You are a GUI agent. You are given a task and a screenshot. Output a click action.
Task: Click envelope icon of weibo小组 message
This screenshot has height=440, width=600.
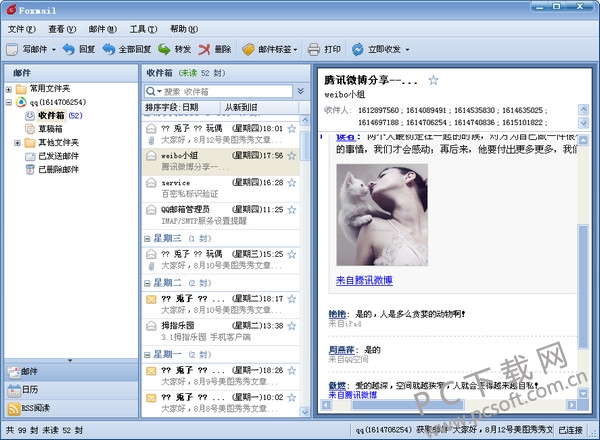point(151,156)
